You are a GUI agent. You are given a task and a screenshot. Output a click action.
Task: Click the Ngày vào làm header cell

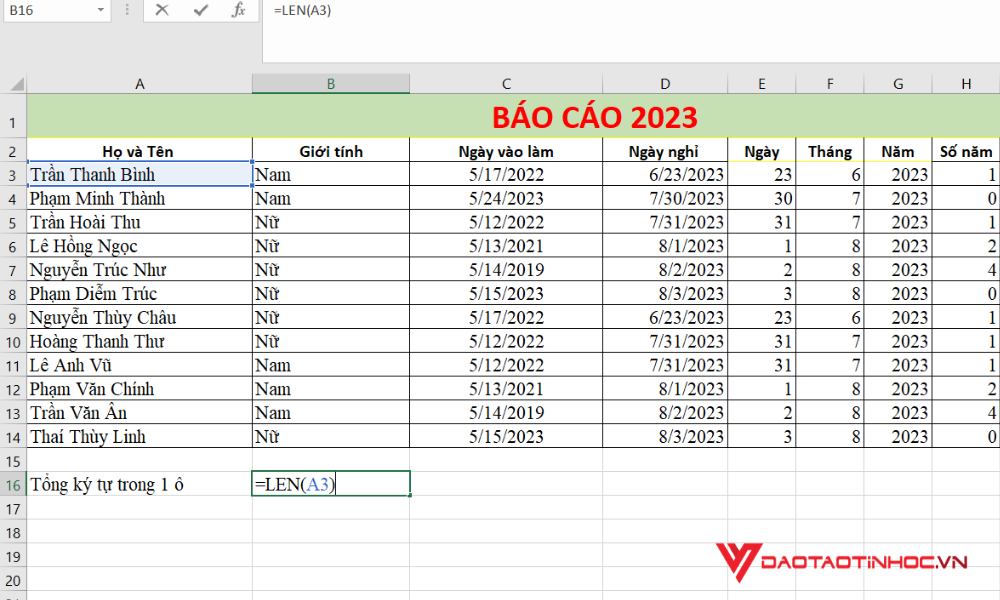click(x=506, y=151)
